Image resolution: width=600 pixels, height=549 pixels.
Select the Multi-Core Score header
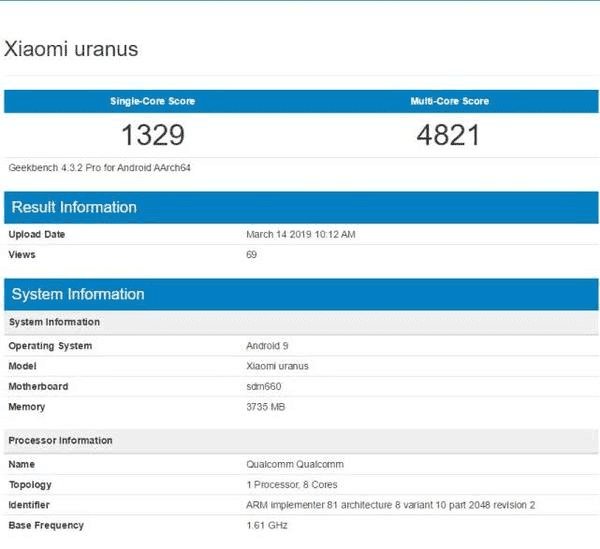(x=449, y=101)
